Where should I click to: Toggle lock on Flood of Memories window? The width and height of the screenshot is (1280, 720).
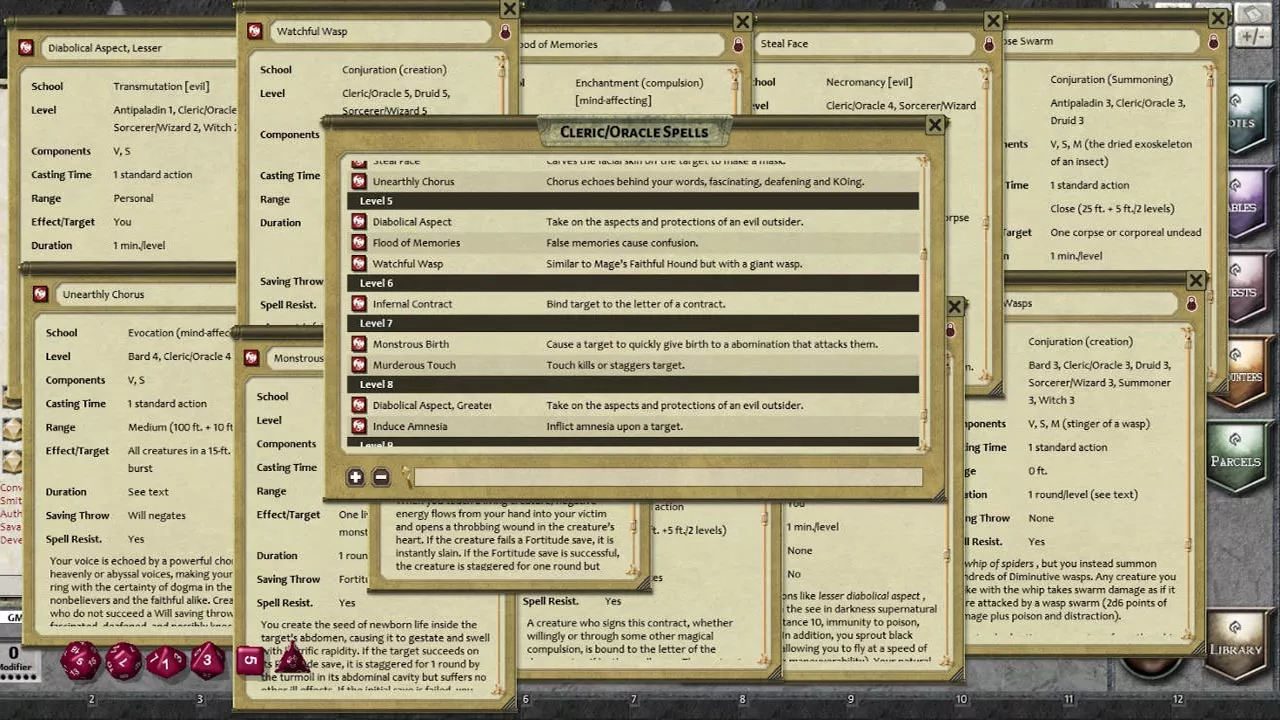[x=738, y=45]
